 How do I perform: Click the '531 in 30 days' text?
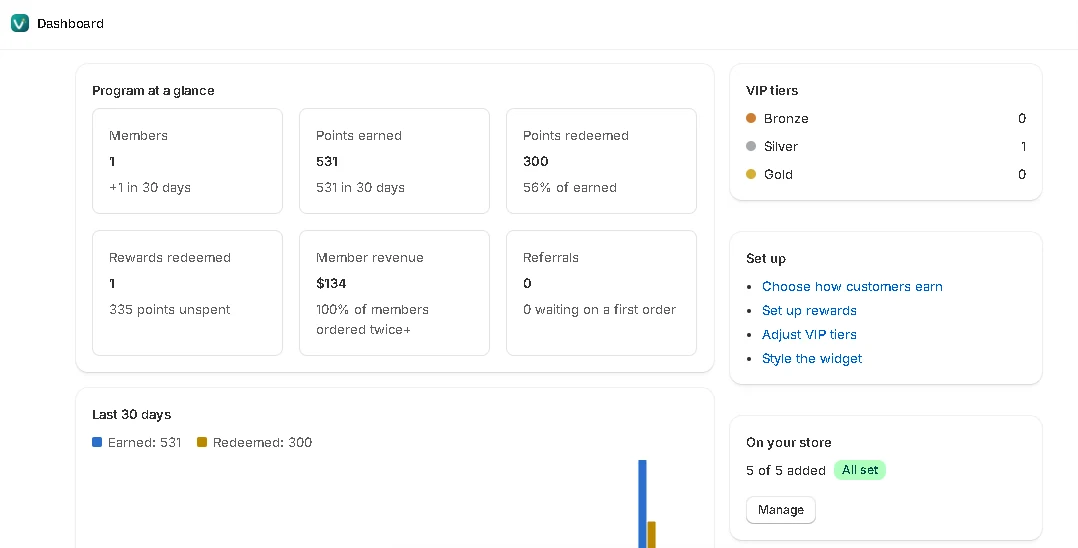(x=360, y=188)
